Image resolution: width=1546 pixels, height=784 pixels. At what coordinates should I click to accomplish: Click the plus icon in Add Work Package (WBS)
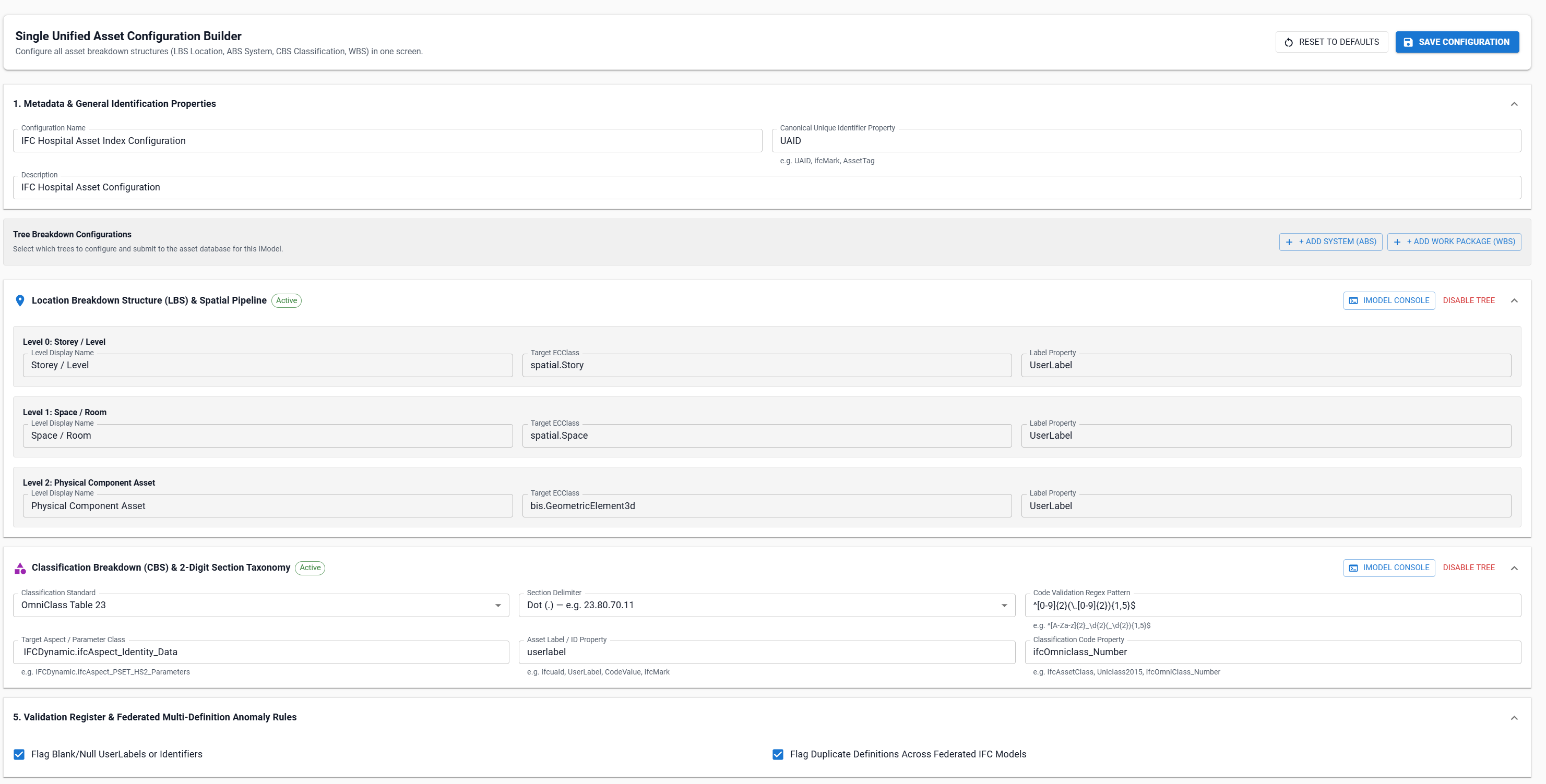pos(1397,242)
